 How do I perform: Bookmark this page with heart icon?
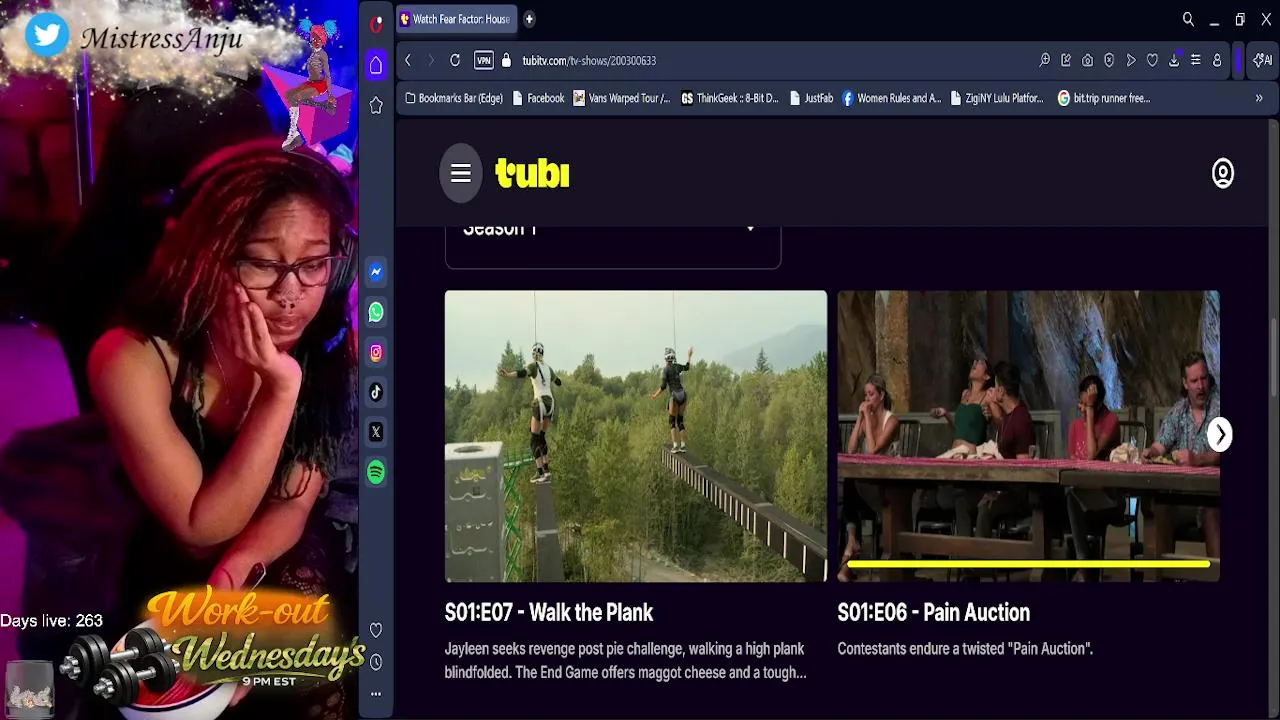click(x=1152, y=60)
